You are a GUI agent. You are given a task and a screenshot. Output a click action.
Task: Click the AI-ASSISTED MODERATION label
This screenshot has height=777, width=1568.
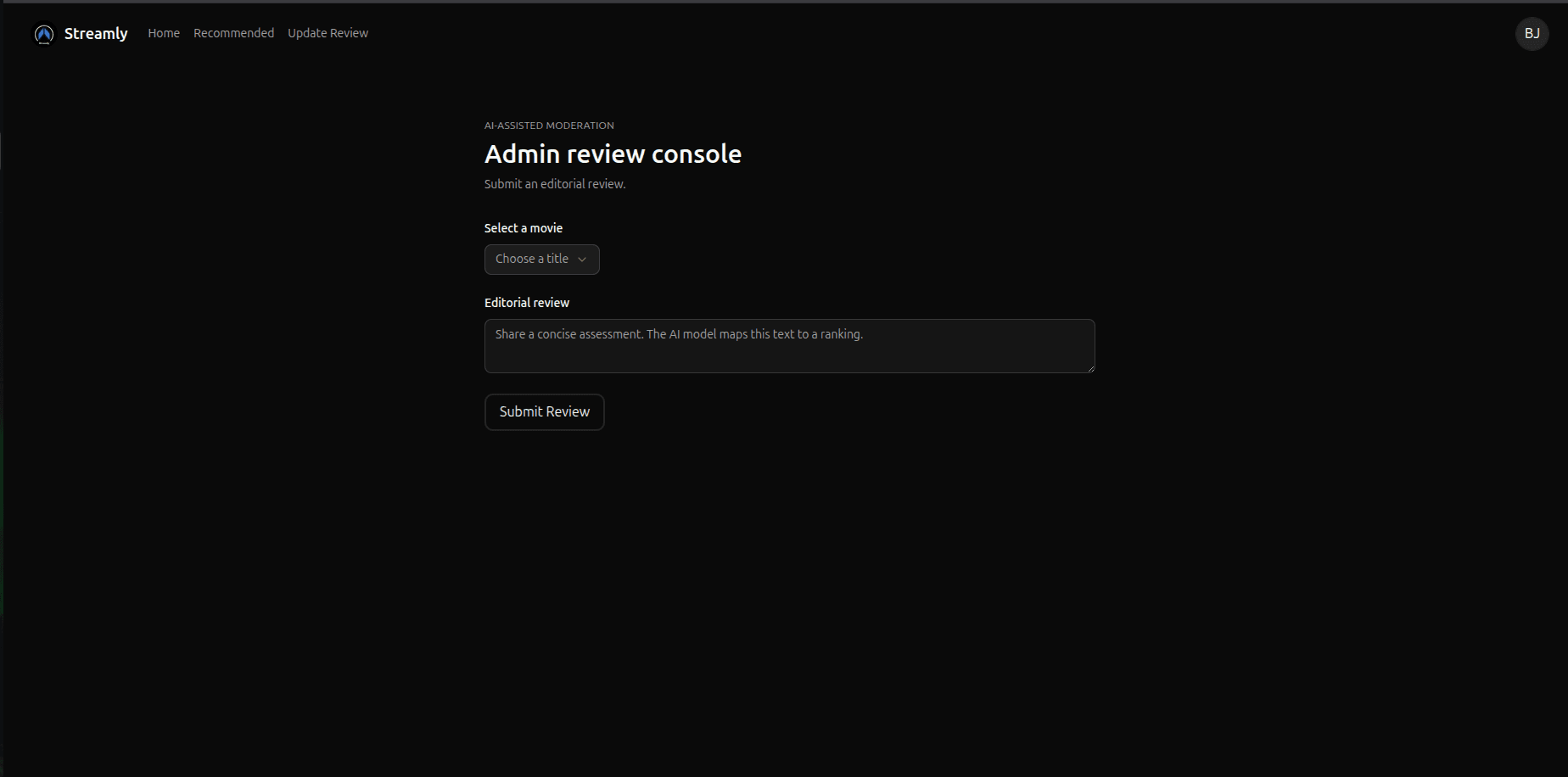pyautogui.click(x=549, y=125)
